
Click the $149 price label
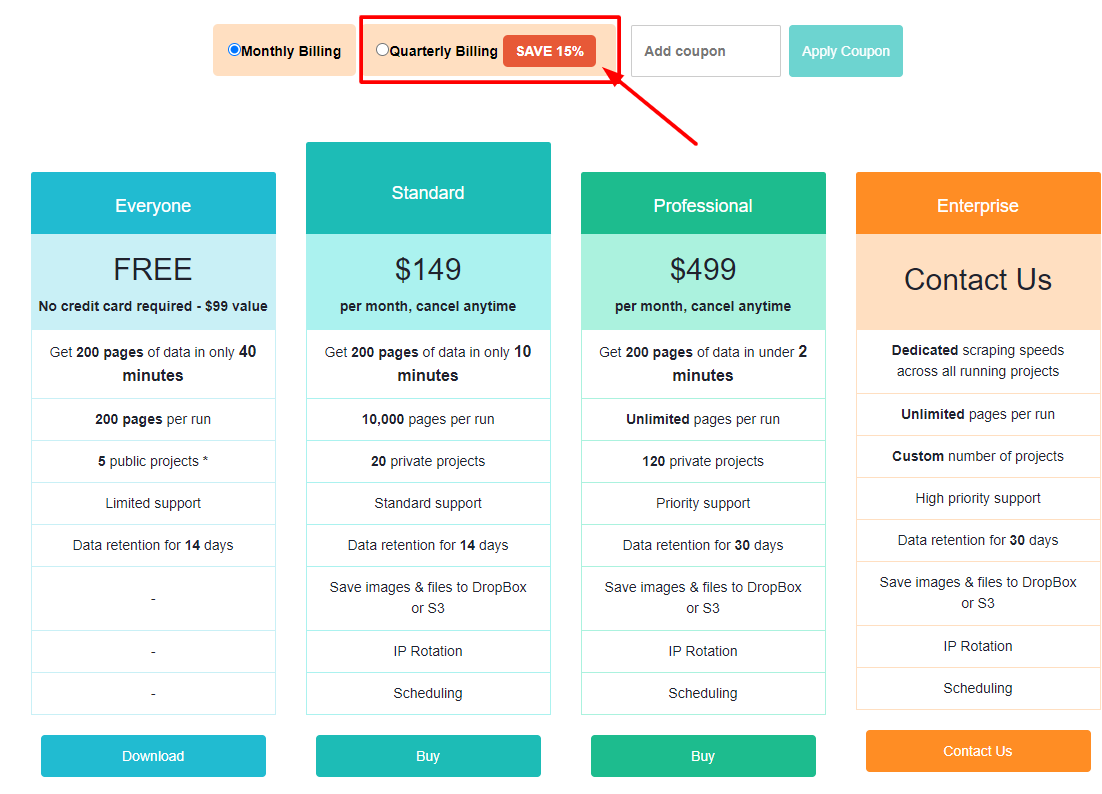[428, 270]
